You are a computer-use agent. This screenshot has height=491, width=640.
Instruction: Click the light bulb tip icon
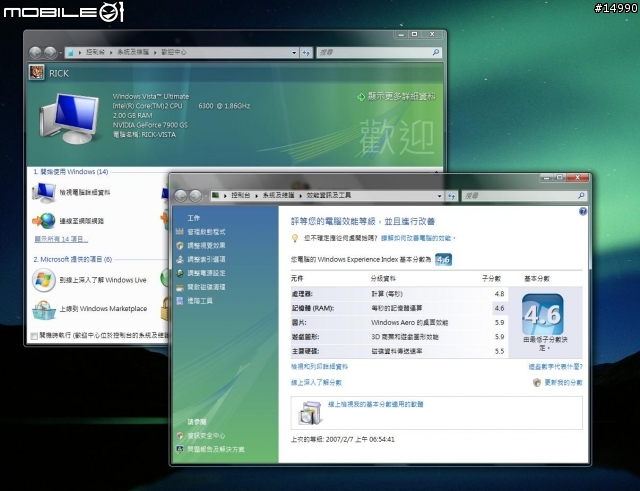coord(295,238)
